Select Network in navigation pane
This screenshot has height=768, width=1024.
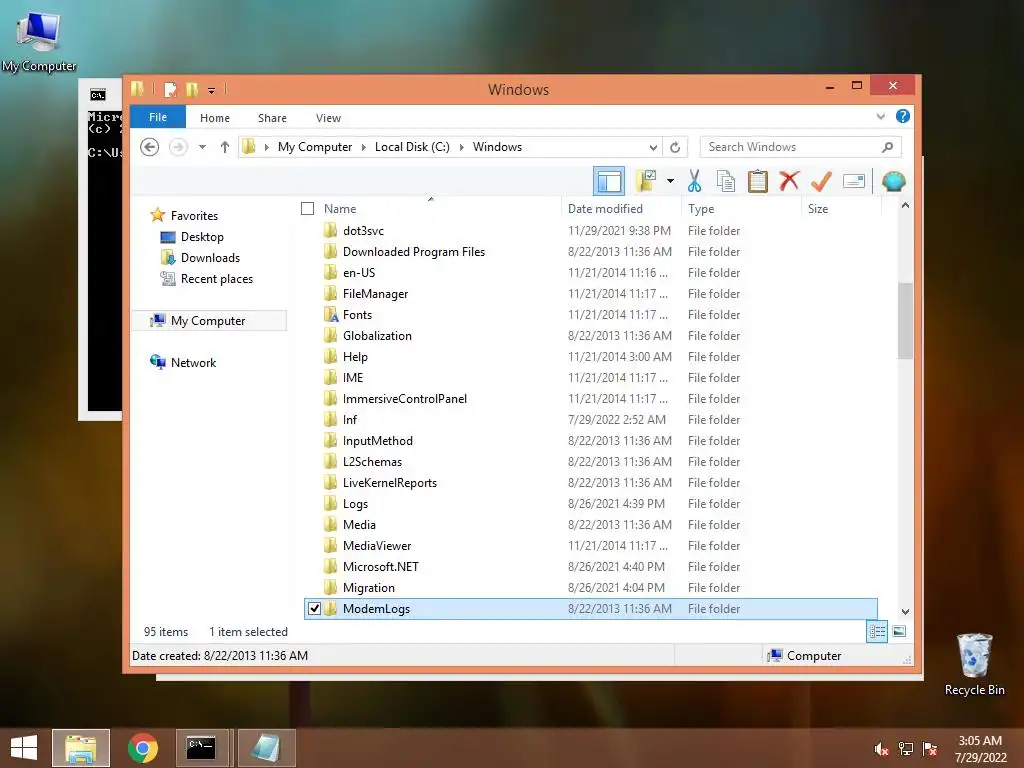coord(193,362)
